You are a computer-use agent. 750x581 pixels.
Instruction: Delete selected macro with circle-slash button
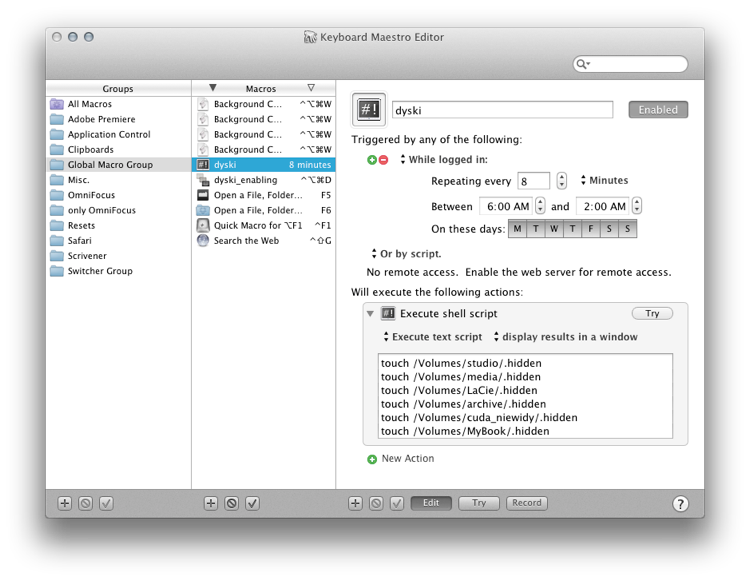click(232, 503)
